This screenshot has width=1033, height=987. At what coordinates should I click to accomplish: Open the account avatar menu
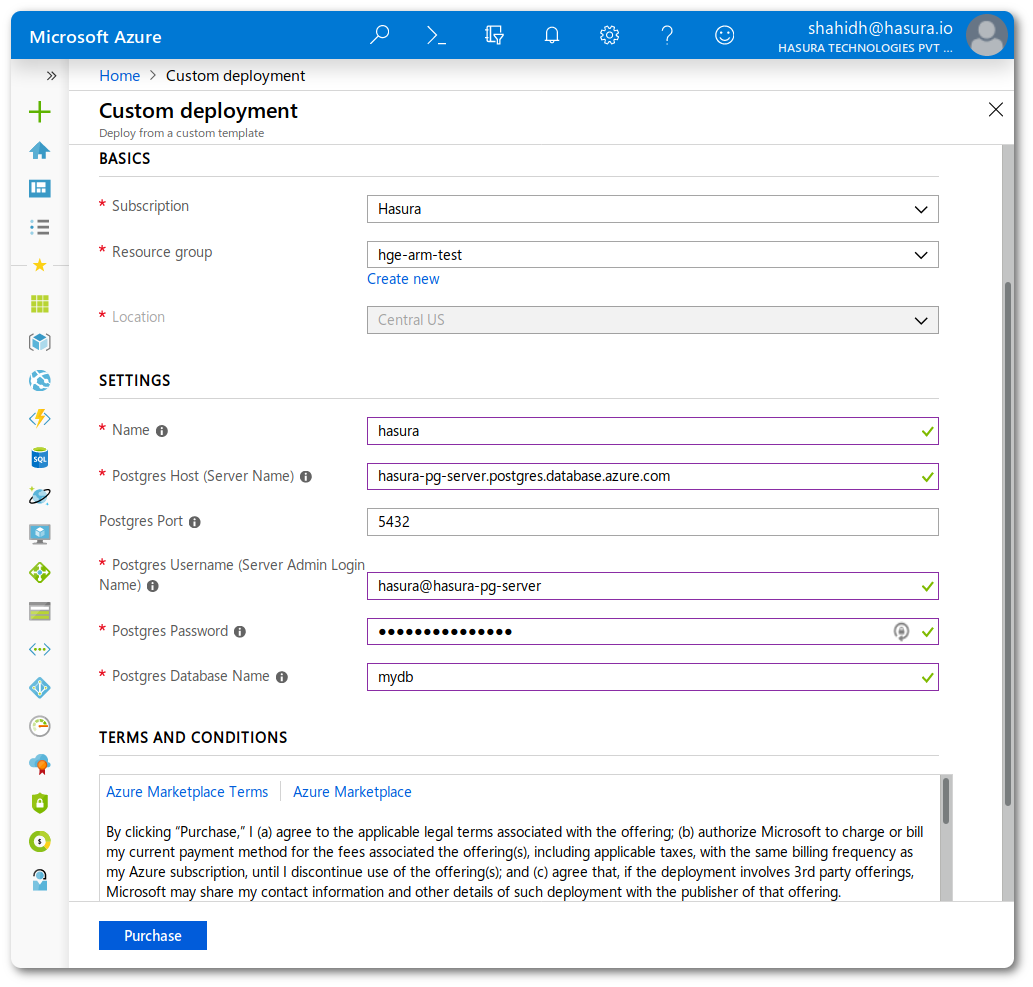(x=986, y=36)
